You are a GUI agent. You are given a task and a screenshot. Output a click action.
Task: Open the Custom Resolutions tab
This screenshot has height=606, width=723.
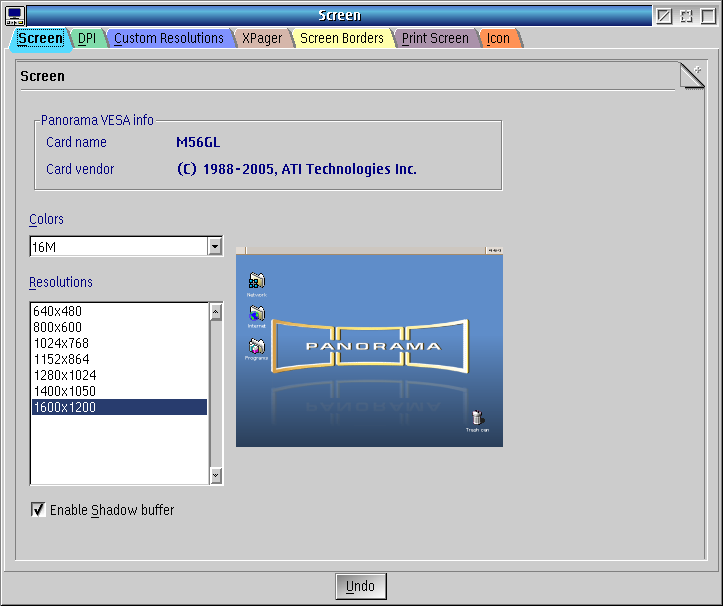[169, 38]
